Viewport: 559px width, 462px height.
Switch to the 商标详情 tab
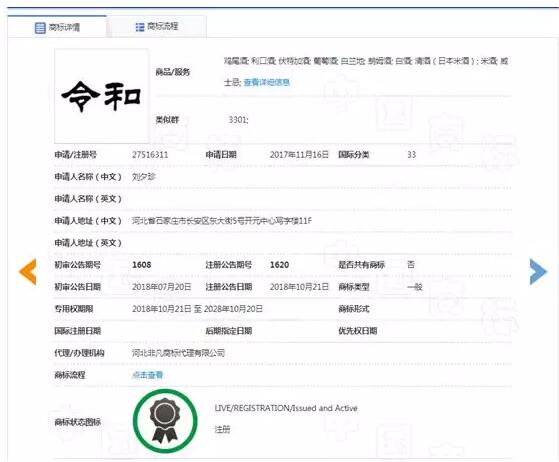point(57,27)
